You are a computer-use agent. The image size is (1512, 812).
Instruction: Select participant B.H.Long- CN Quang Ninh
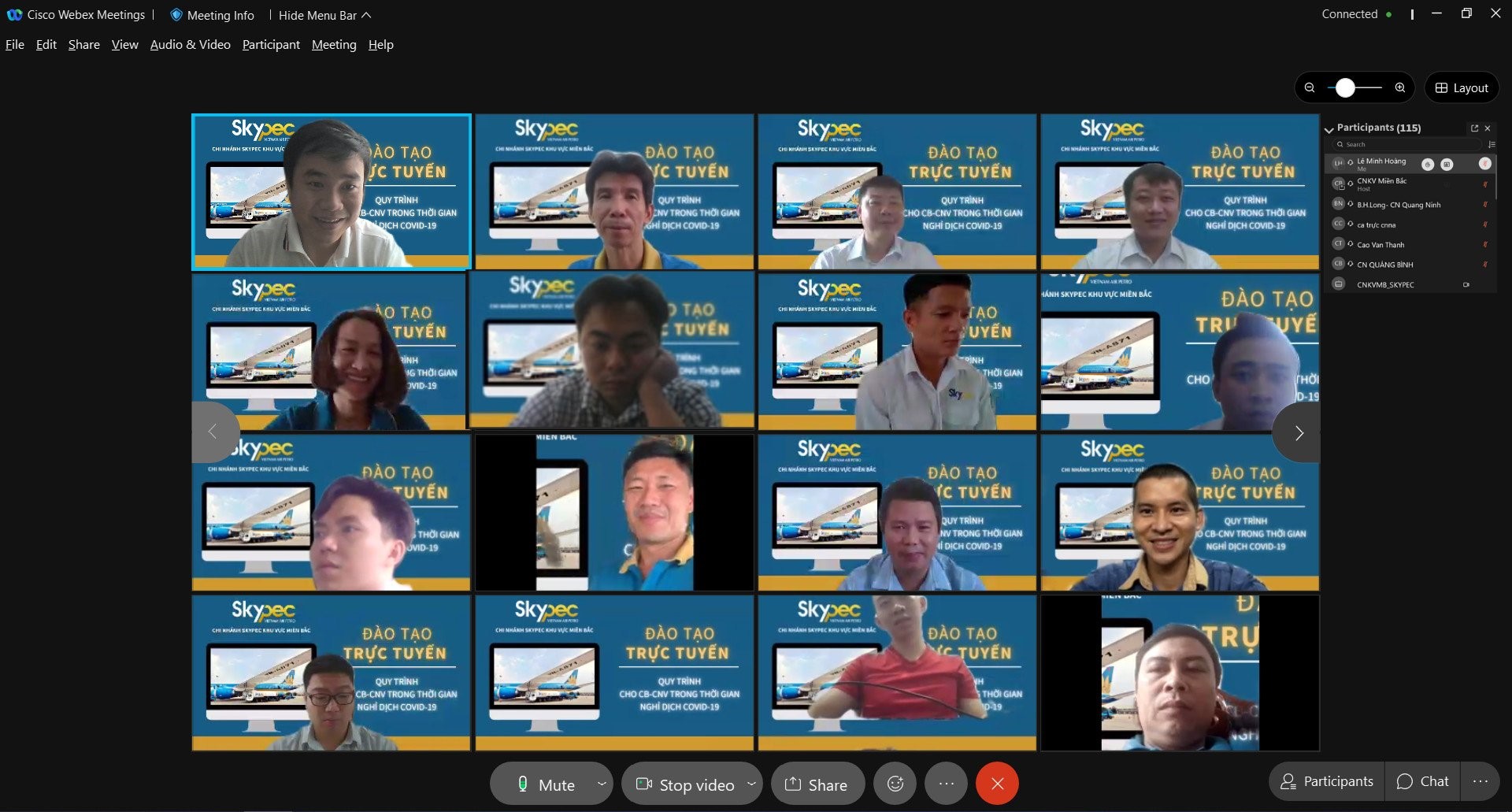[x=1410, y=205]
